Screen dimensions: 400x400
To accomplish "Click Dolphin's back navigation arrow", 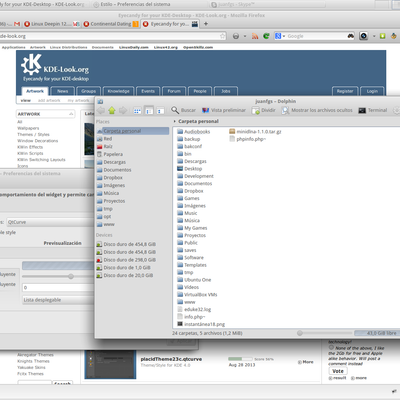I will click(x=101, y=110).
